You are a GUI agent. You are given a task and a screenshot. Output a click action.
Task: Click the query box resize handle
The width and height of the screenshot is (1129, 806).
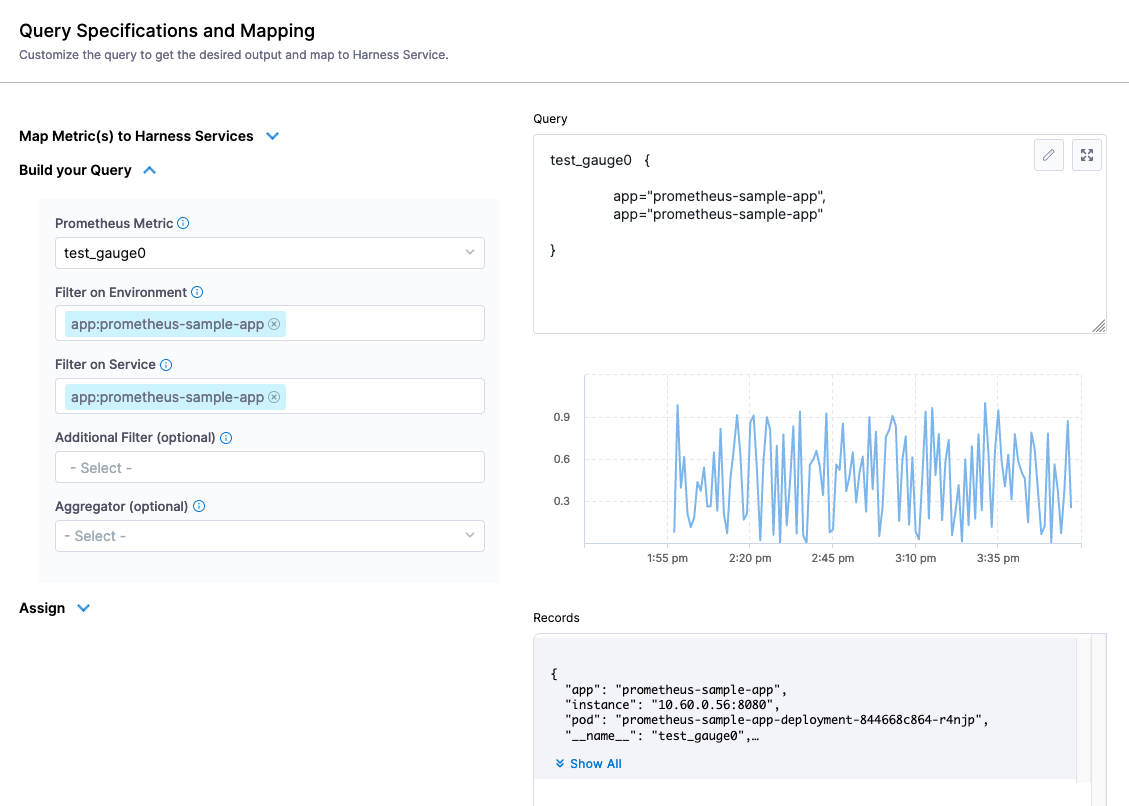[x=1099, y=326]
